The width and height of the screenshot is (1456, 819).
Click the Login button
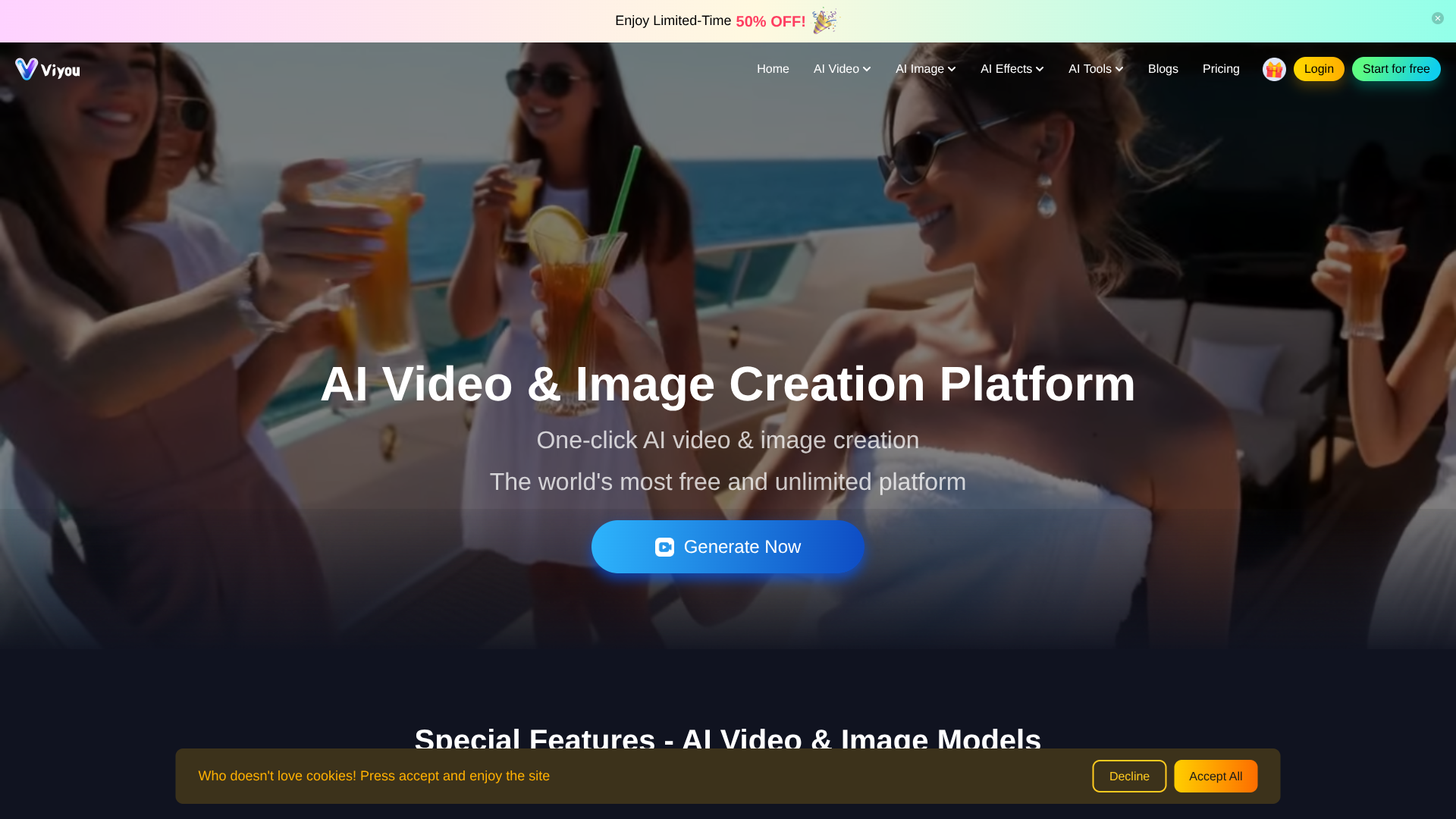1319,68
